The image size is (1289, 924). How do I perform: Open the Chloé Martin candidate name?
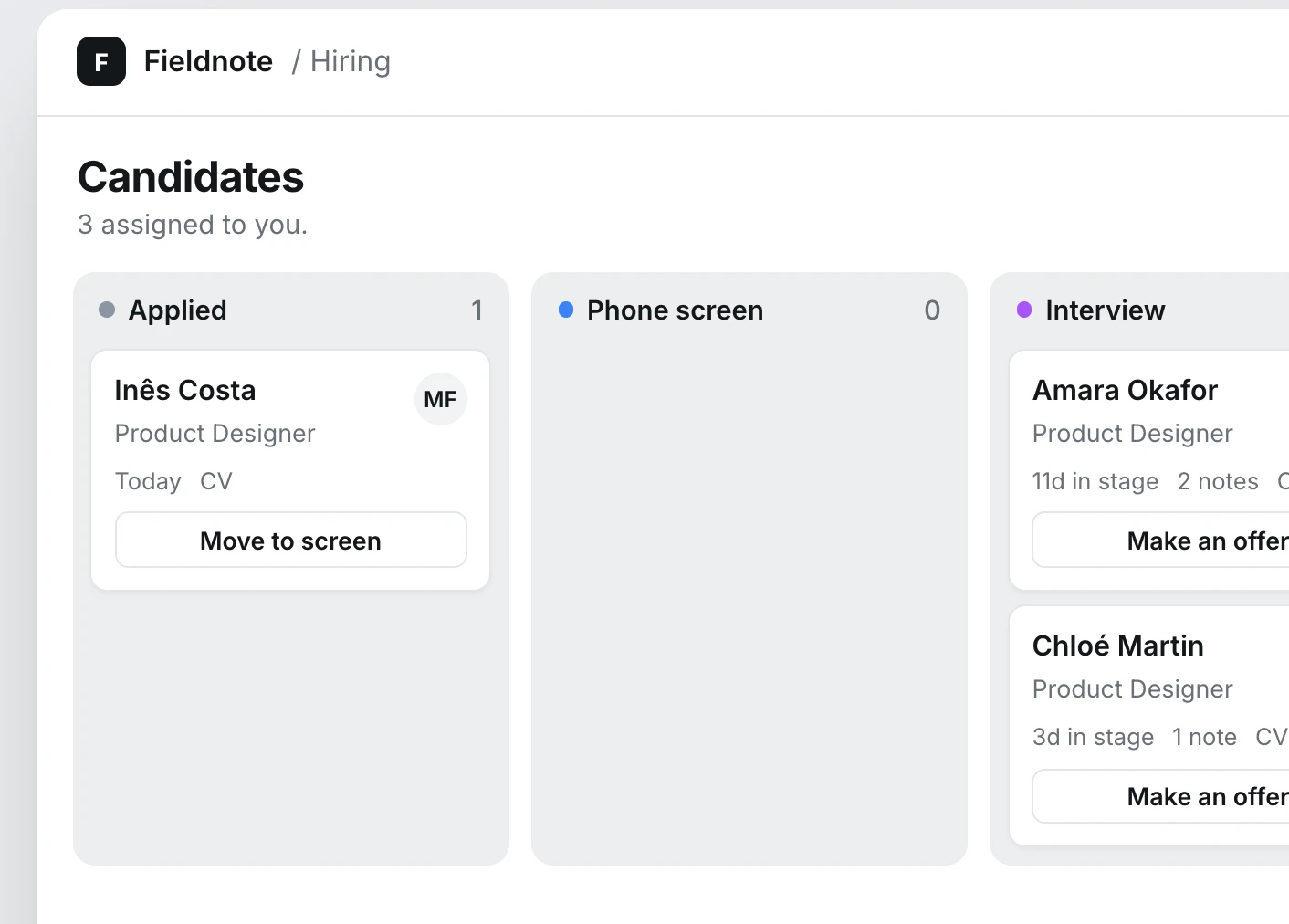click(x=1118, y=646)
